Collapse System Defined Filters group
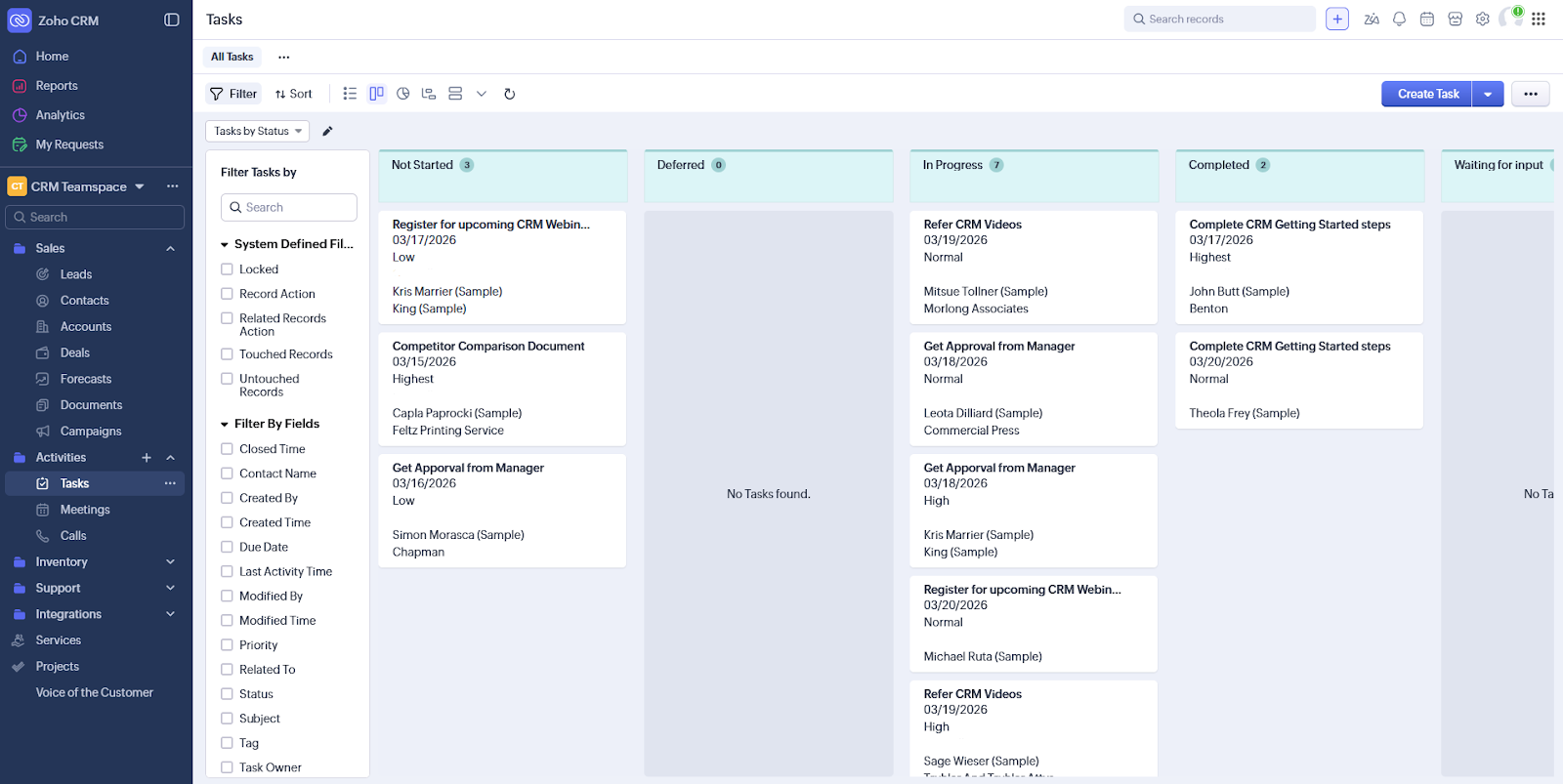The width and height of the screenshot is (1563, 784). (x=225, y=245)
